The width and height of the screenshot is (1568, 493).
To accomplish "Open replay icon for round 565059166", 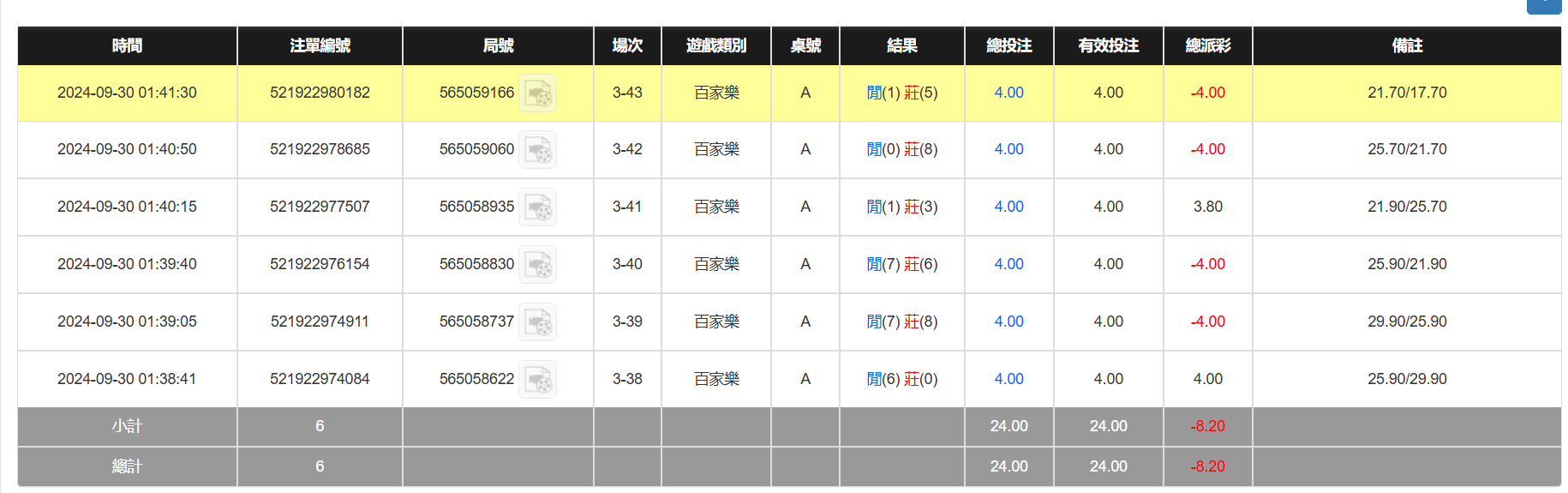I will [538, 93].
